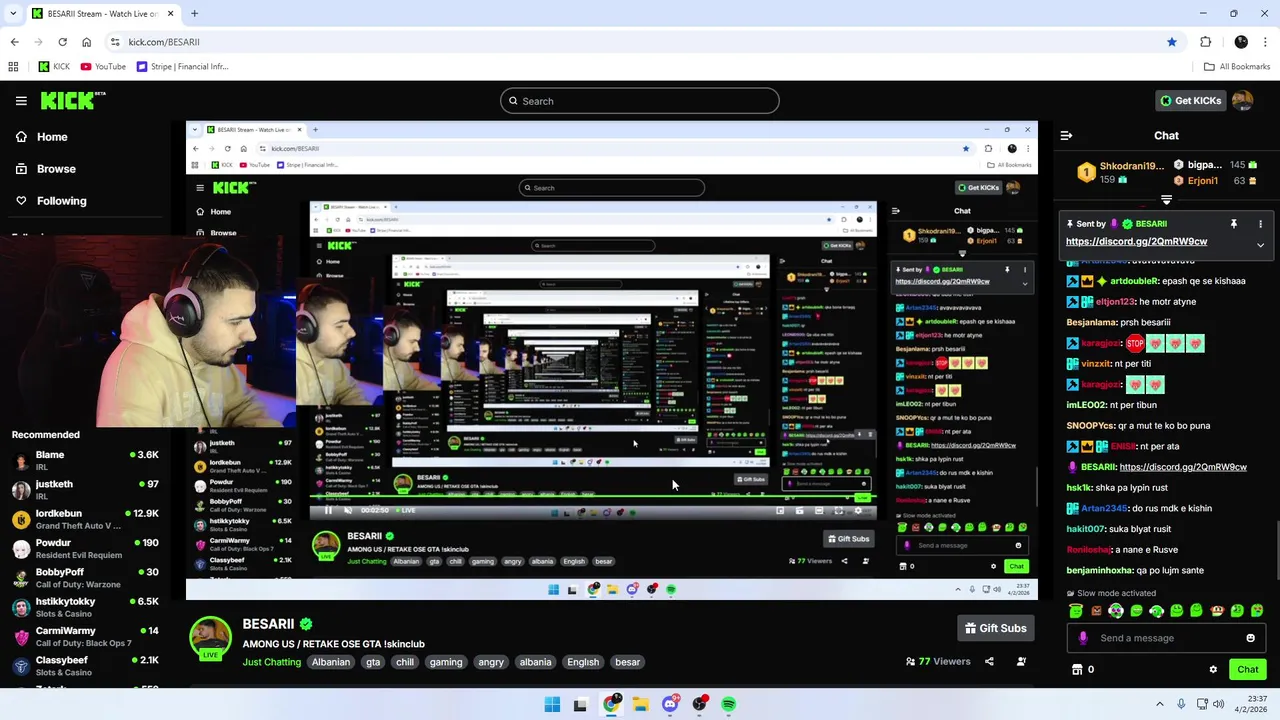The width and height of the screenshot is (1280, 720).
Task: Toggle the pin icon on pinned message
Action: tap(1234, 224)
